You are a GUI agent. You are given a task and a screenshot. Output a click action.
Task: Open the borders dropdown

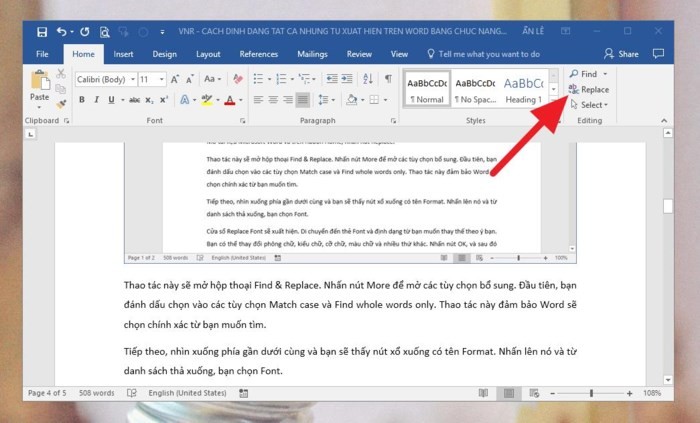[385, 100]
